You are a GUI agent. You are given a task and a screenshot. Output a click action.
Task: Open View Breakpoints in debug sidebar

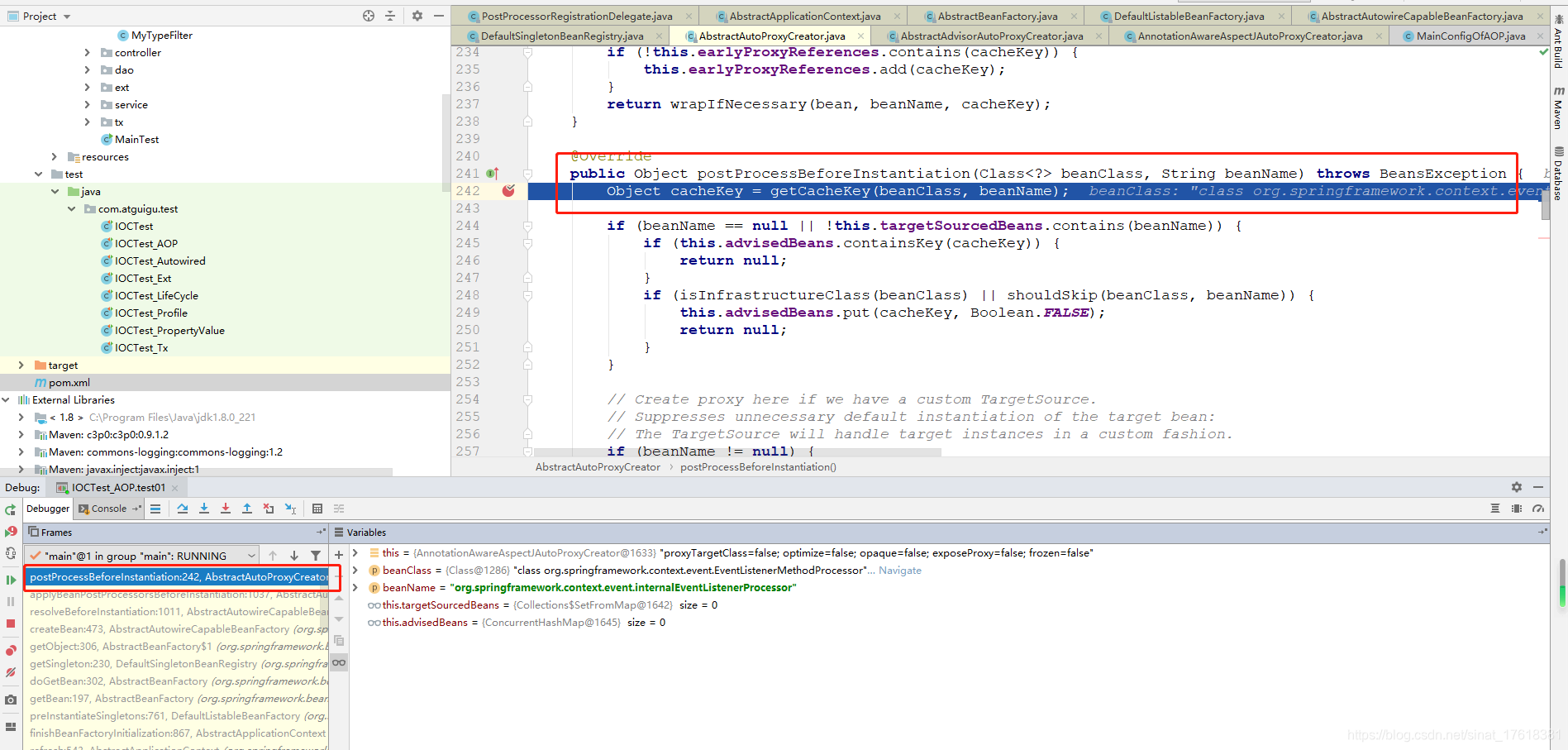click(x=11, y=651)
